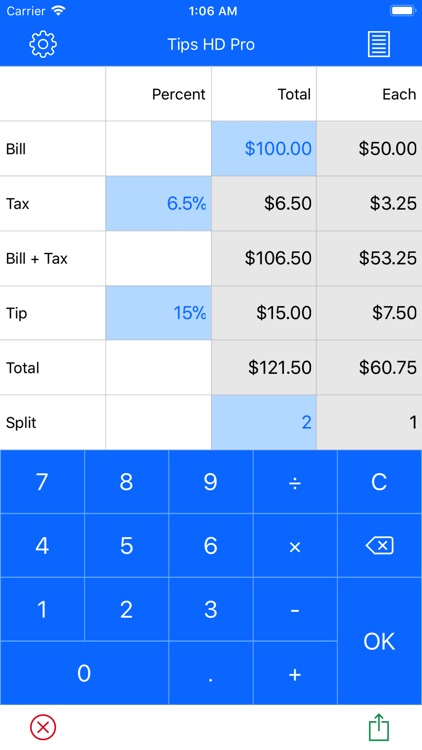Tap the multiply operator key
Screen dimensions: 422x750
(295, 546)
